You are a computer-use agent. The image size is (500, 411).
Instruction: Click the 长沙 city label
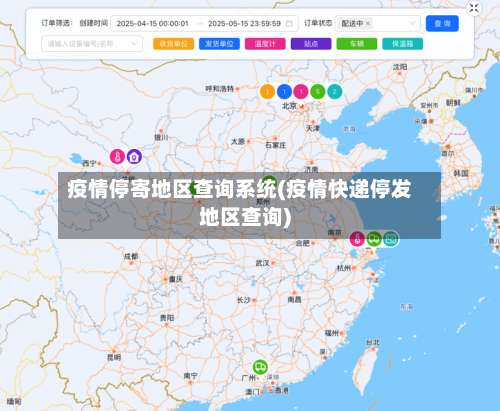243,300
